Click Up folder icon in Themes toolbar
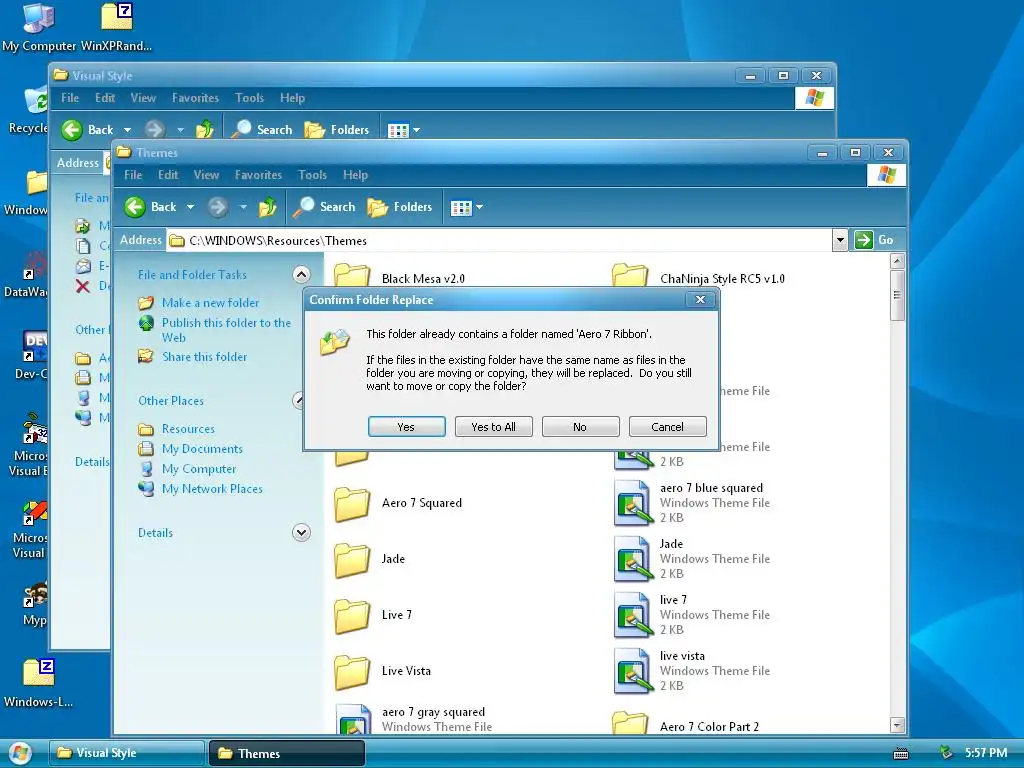Screen dimensions: 1024x768 [x=267, y=207]
